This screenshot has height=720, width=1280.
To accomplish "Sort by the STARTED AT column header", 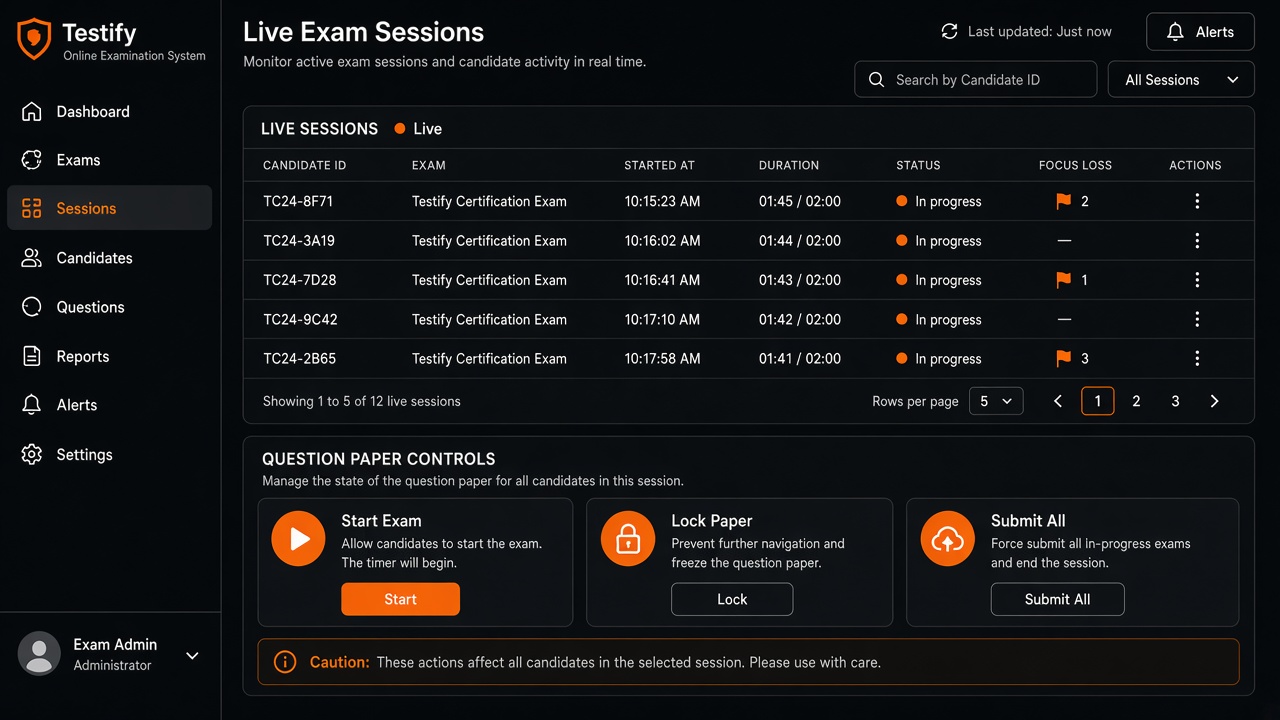I will [x=659, y=165].
